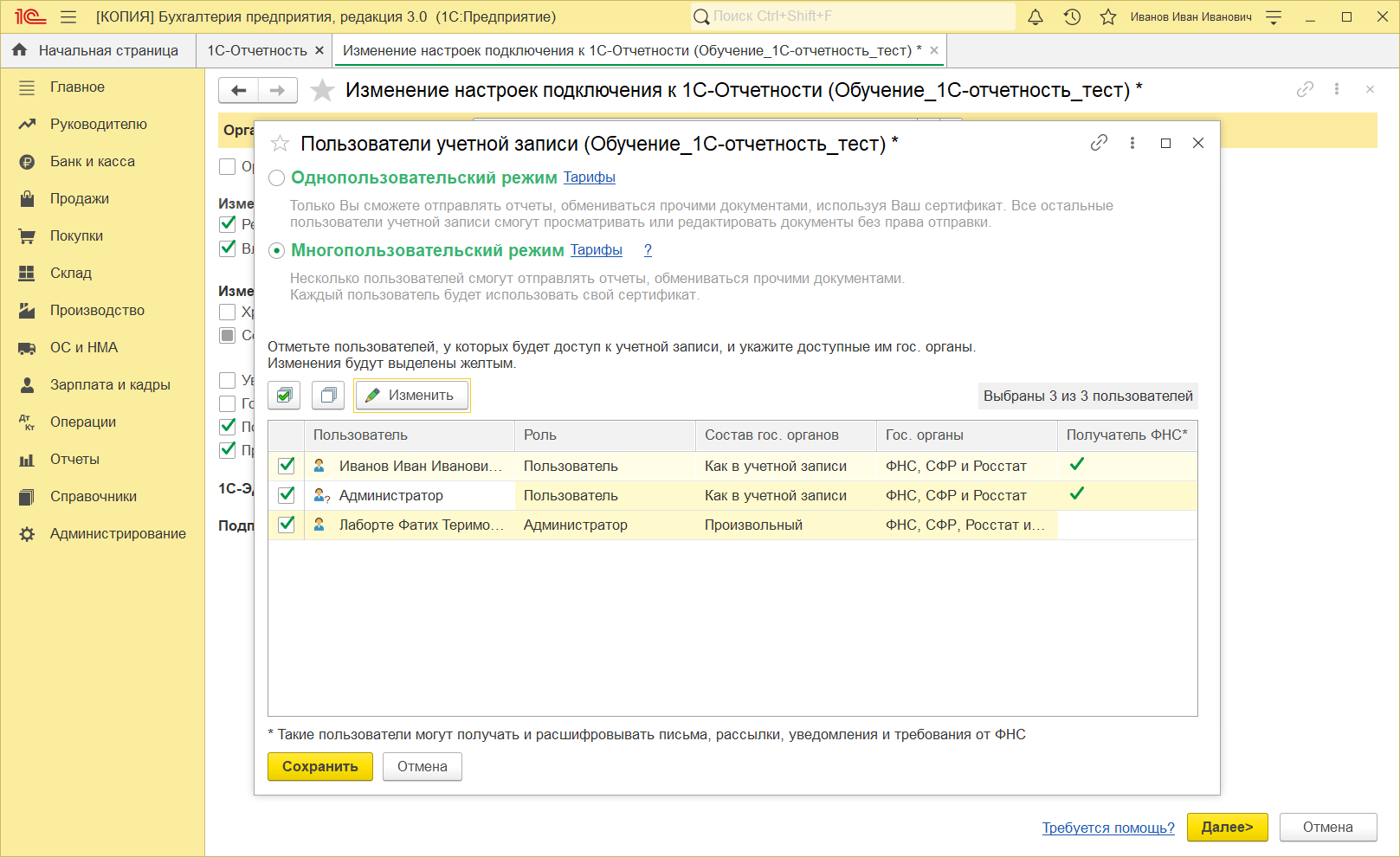Click the Зарплата и кадры person icon
This screenshot has height=857, width=1400.
click(x=27, y=384)
